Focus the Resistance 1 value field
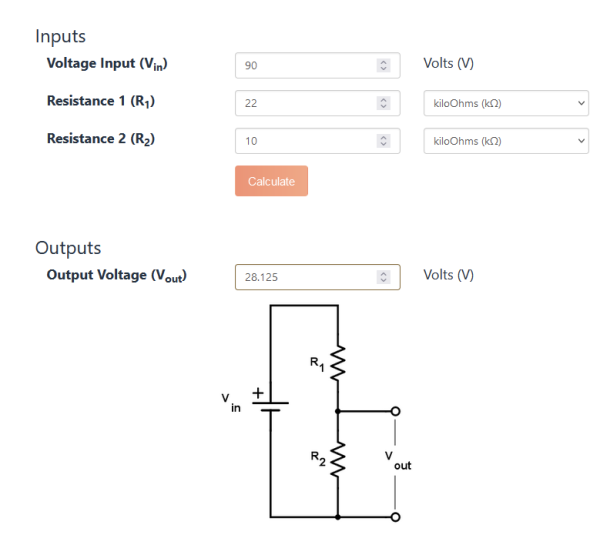 (x=317, y=103)
